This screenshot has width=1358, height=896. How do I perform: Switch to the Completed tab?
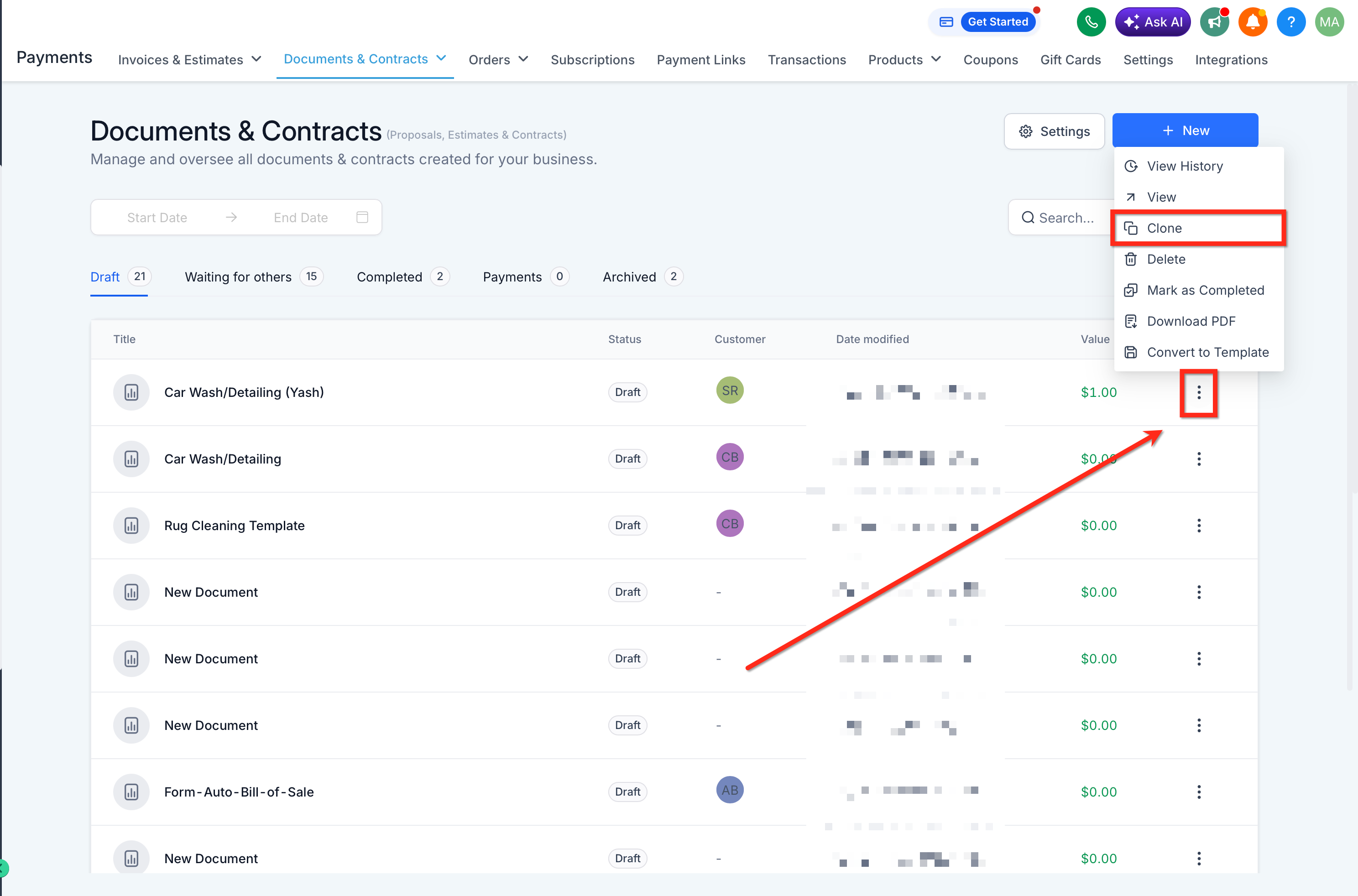403,277
